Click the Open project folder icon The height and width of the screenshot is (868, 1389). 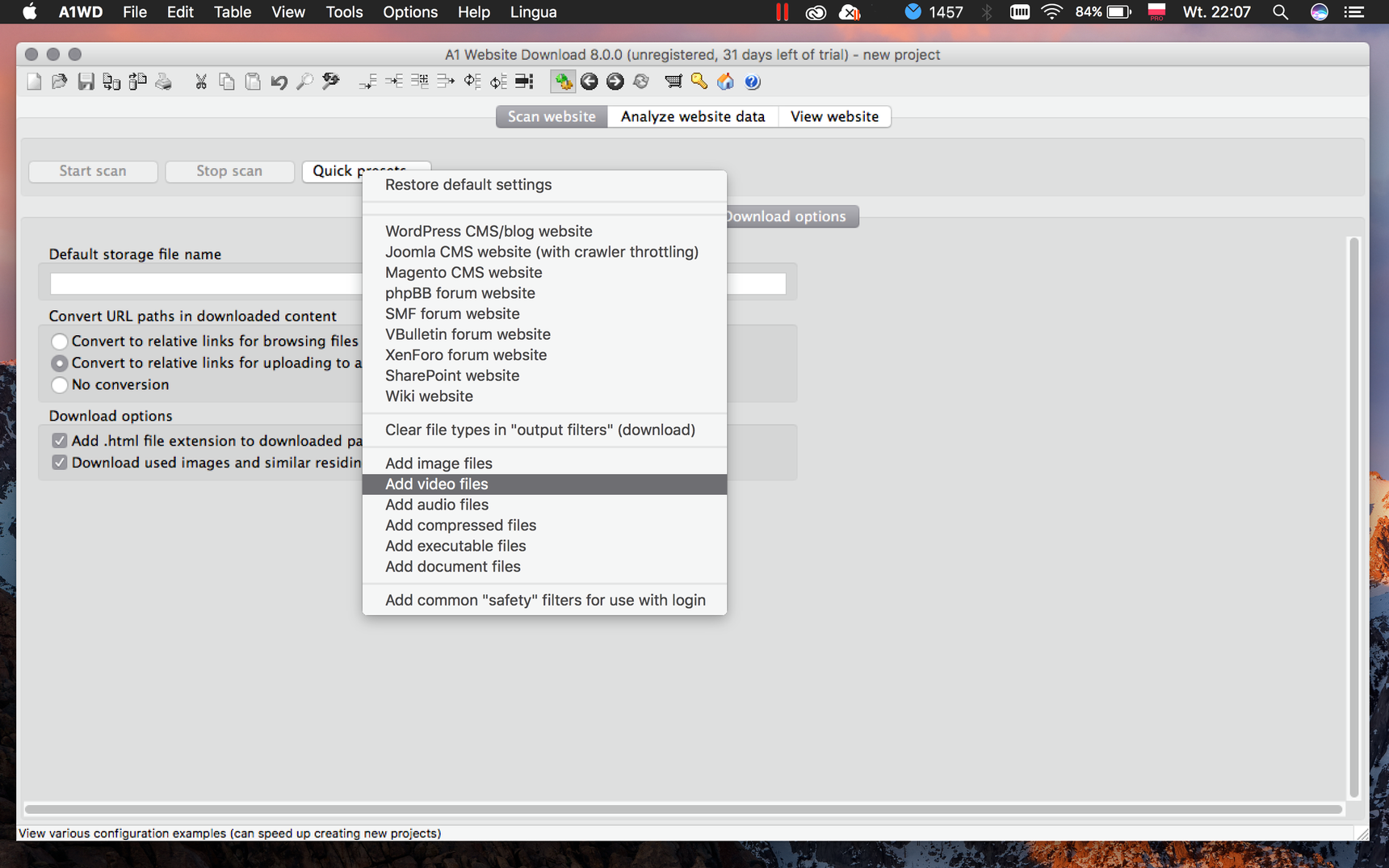pos(60,82)
